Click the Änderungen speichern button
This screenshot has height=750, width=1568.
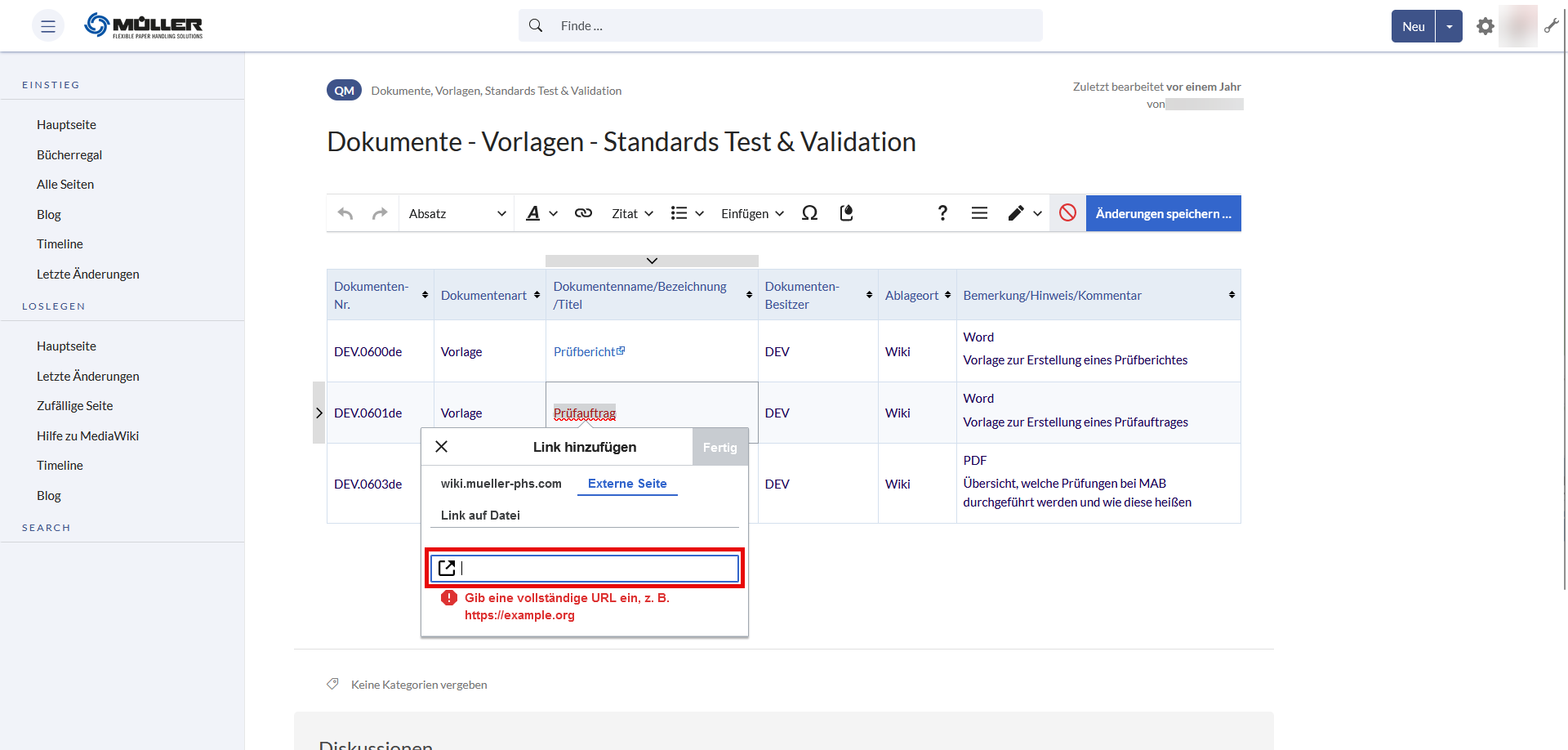coord(1163,213)
